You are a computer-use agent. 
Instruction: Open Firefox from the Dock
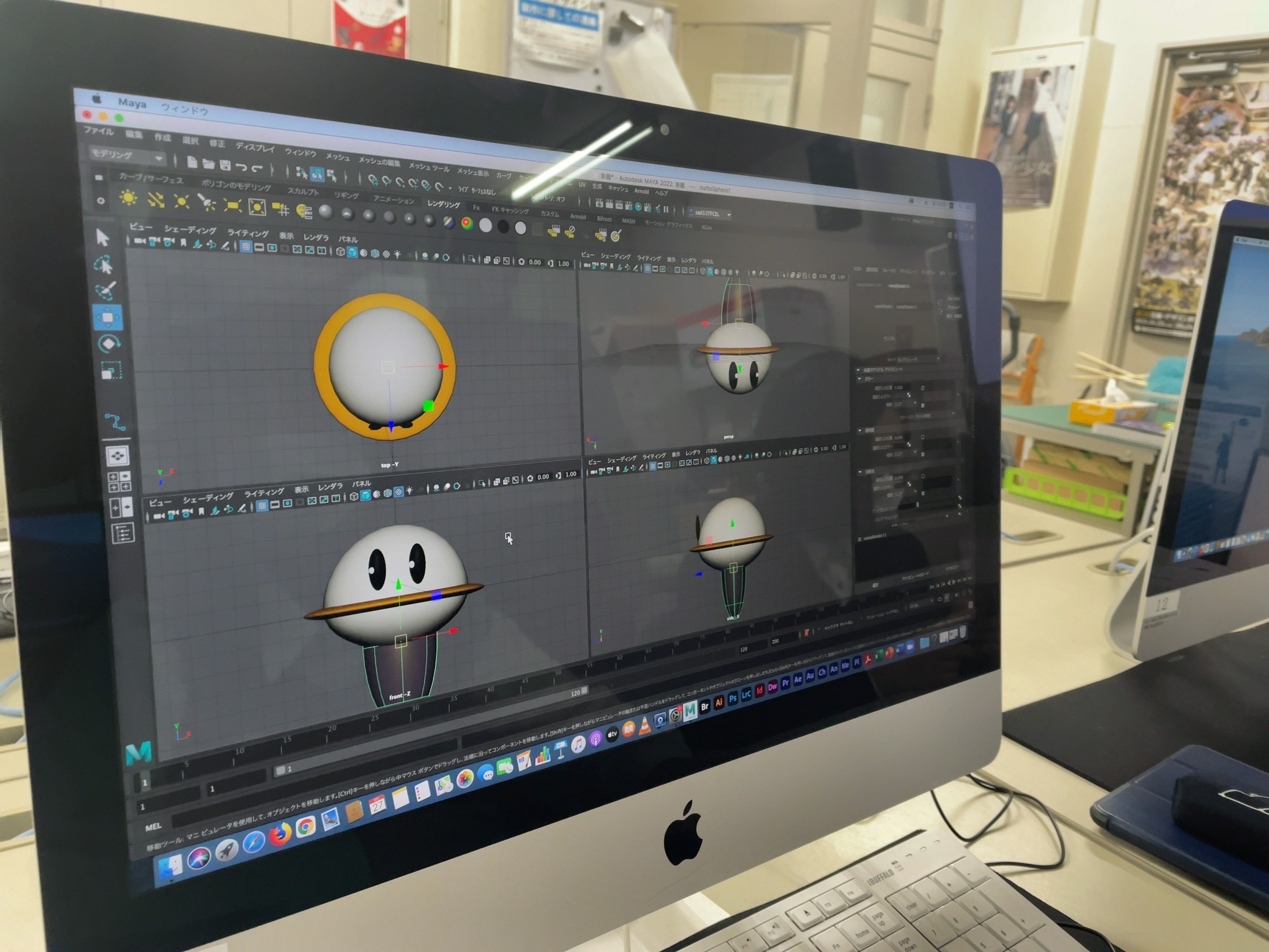279,834
